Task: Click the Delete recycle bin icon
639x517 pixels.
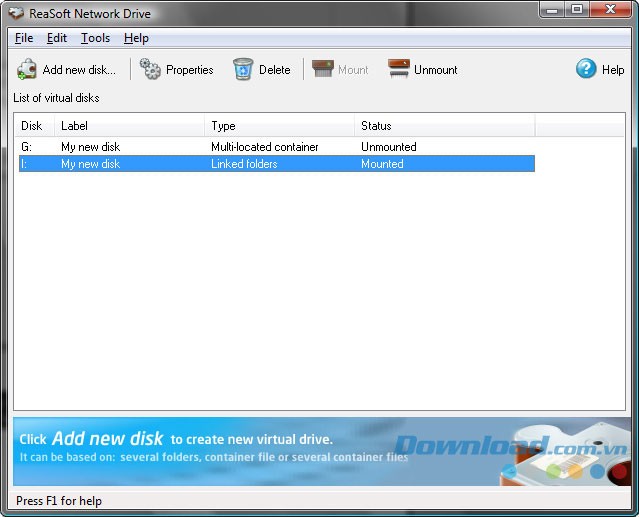Action: coord(243,69)
